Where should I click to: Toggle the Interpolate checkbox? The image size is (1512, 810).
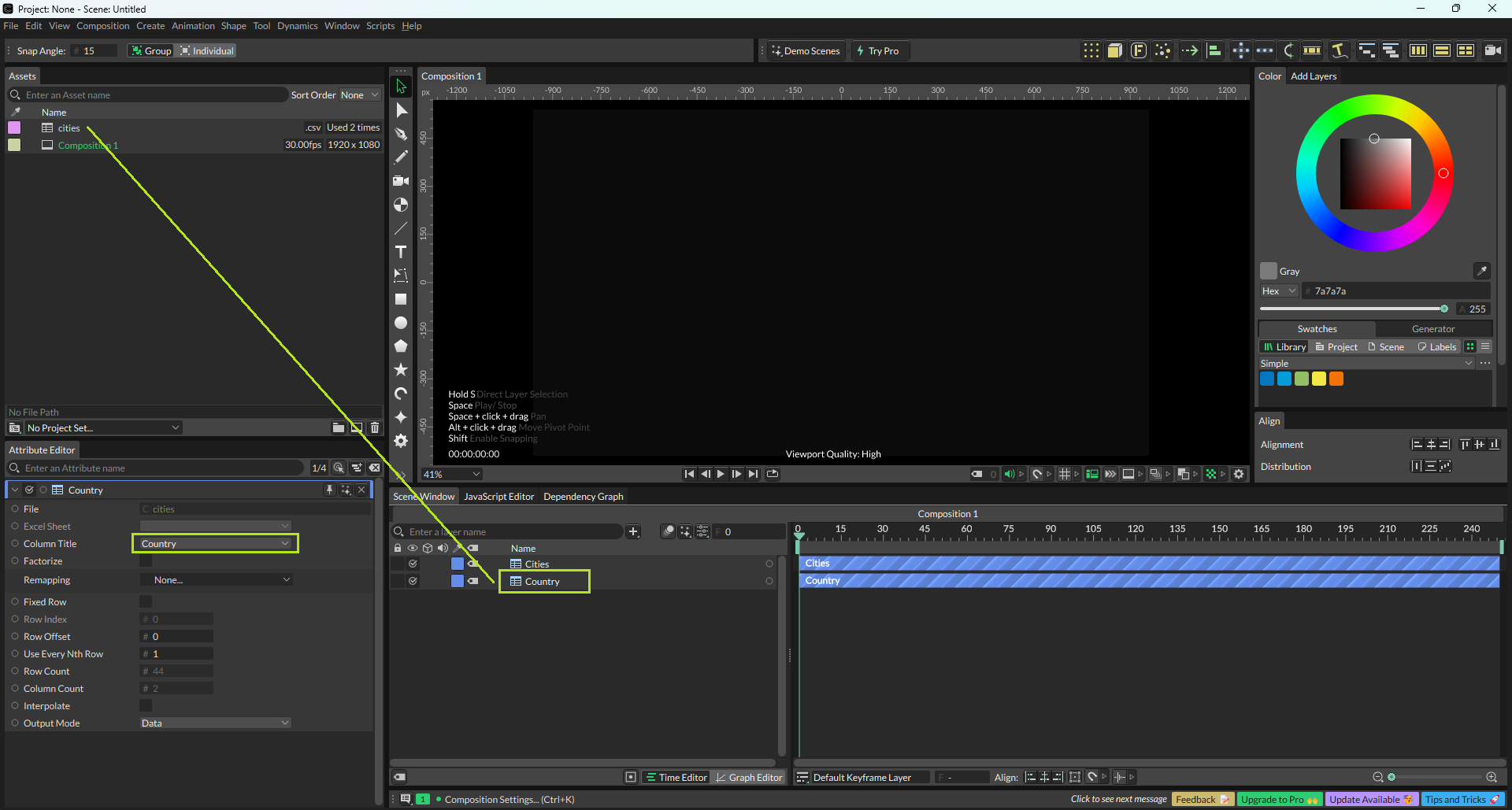(146, 706)
